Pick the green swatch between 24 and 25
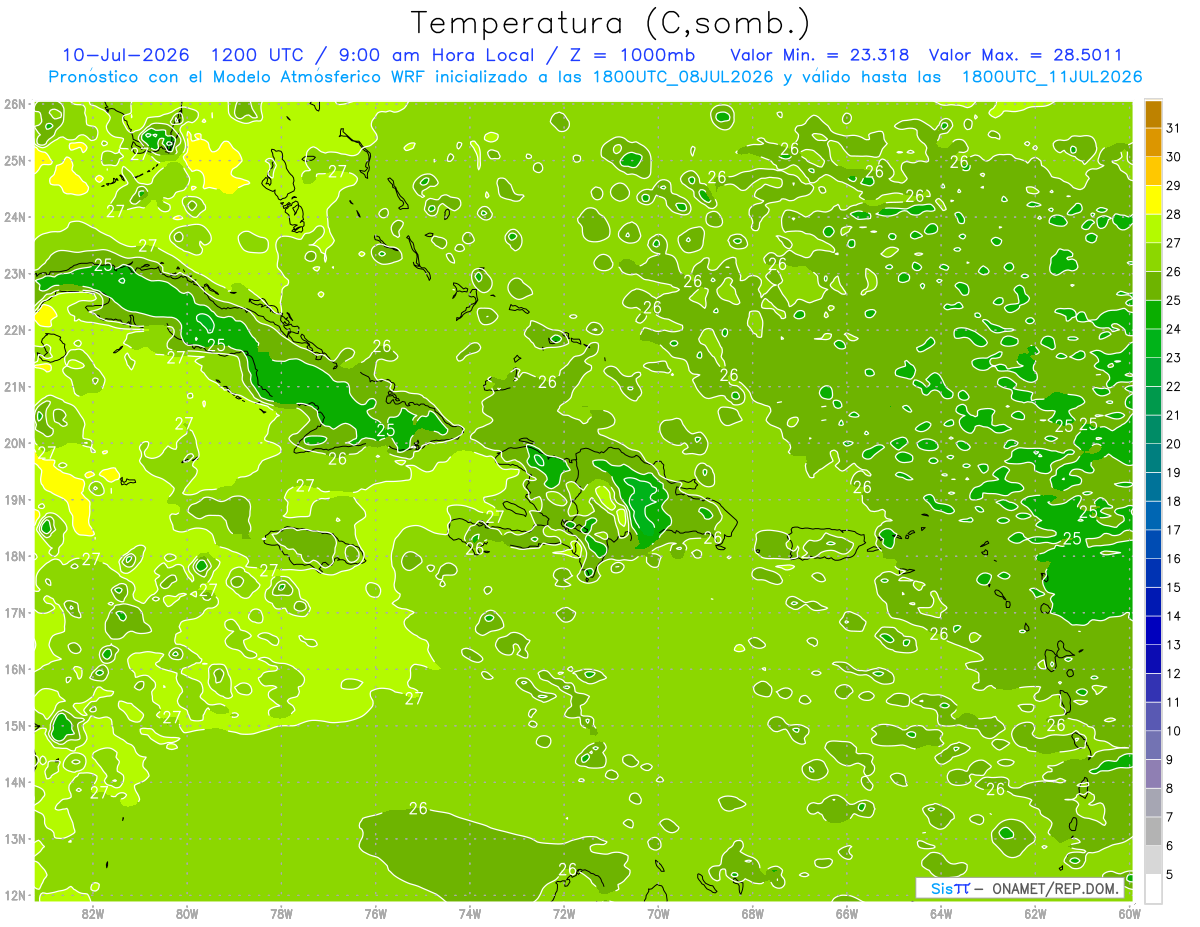 [x=1153, y=316]
